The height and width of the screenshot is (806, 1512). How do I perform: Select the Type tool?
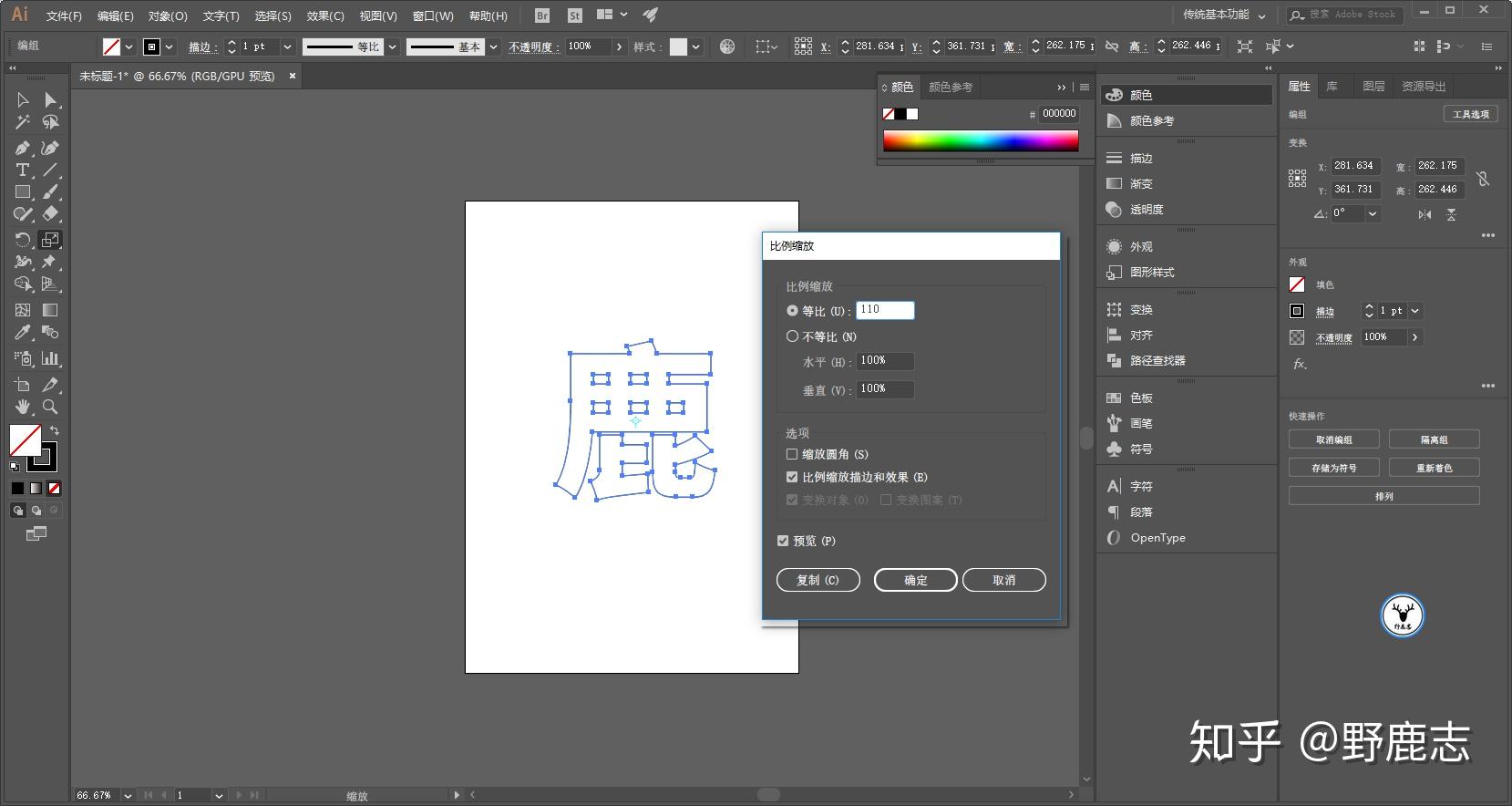click(23, 170)
